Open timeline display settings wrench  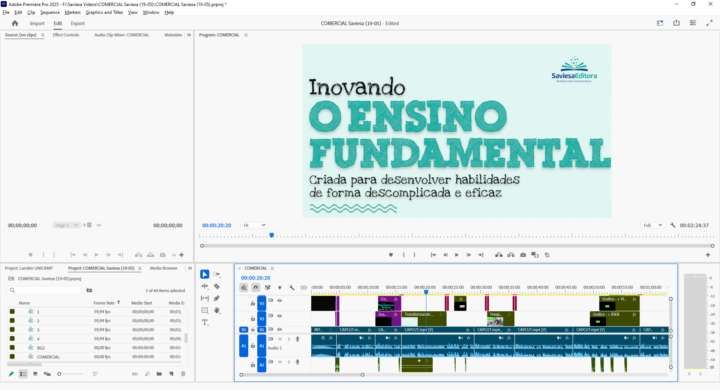(292, 288)
